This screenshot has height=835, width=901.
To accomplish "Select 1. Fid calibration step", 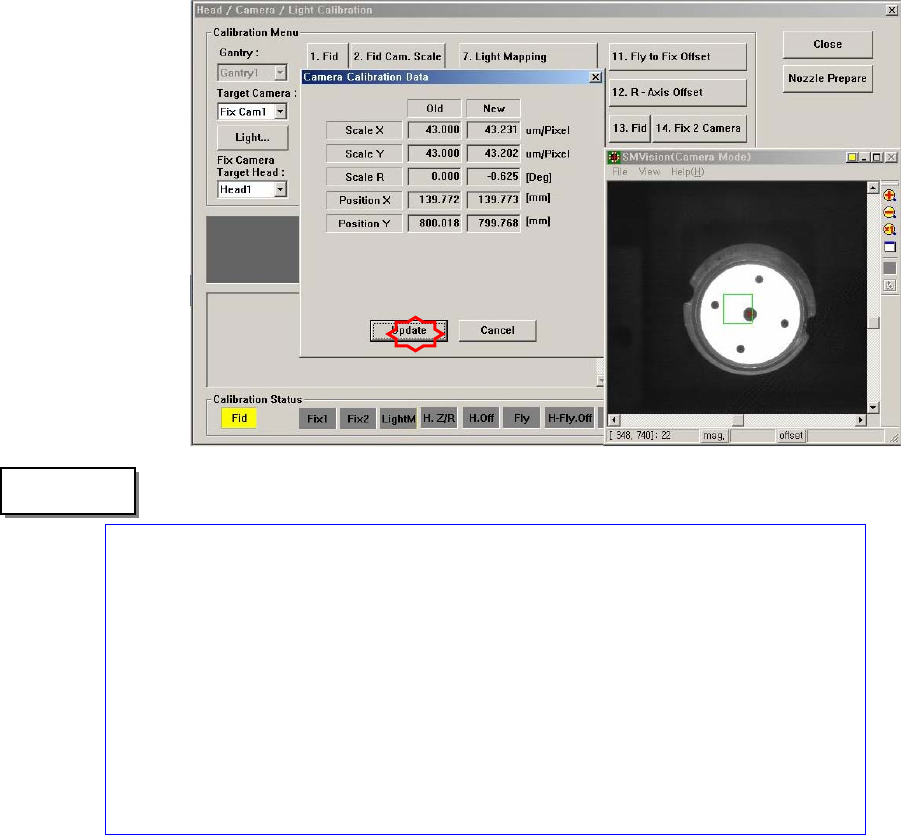I will click(327, 56).
